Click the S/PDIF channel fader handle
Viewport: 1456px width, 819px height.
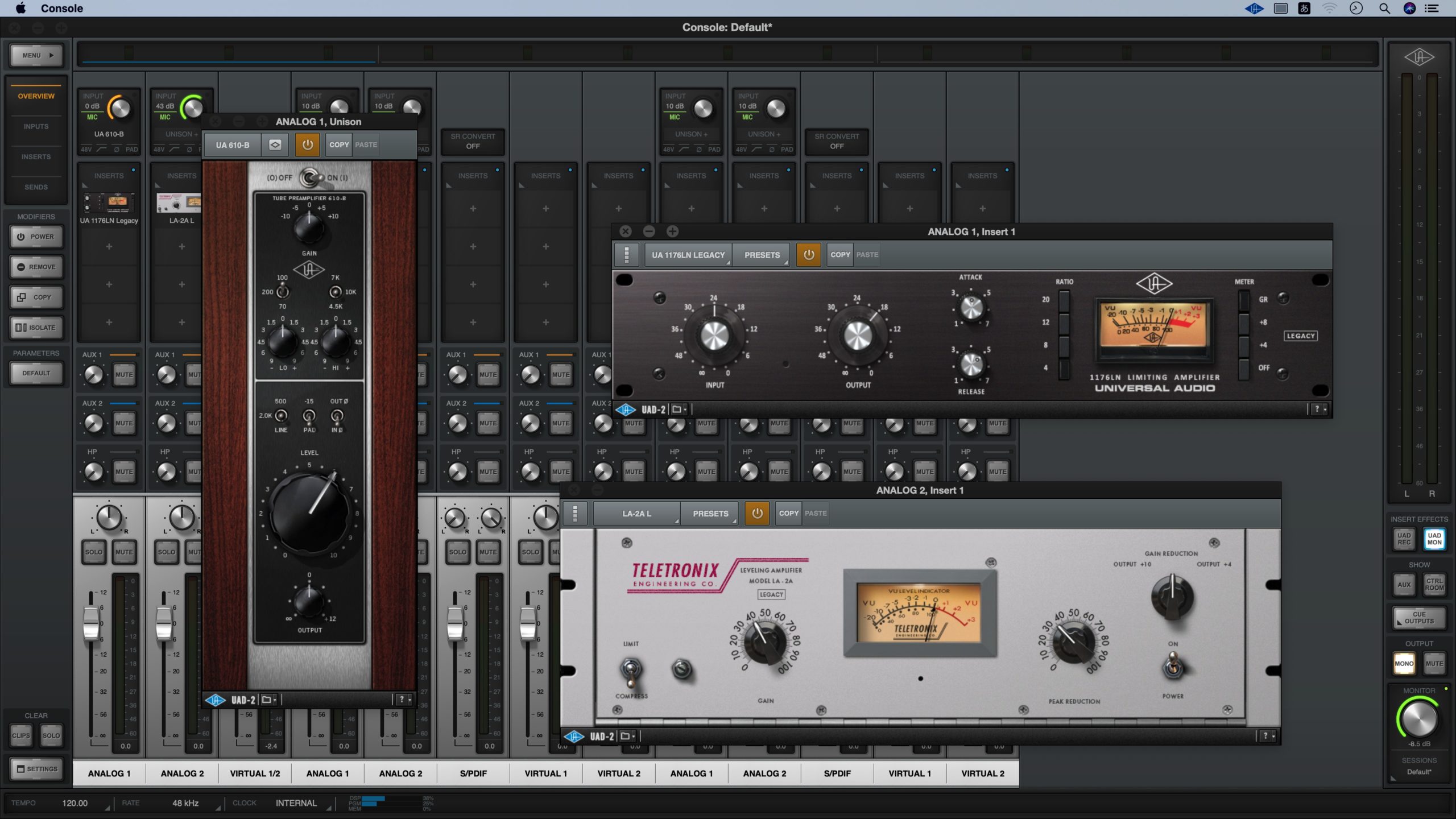pyautogui.click(x=455, y=623)
